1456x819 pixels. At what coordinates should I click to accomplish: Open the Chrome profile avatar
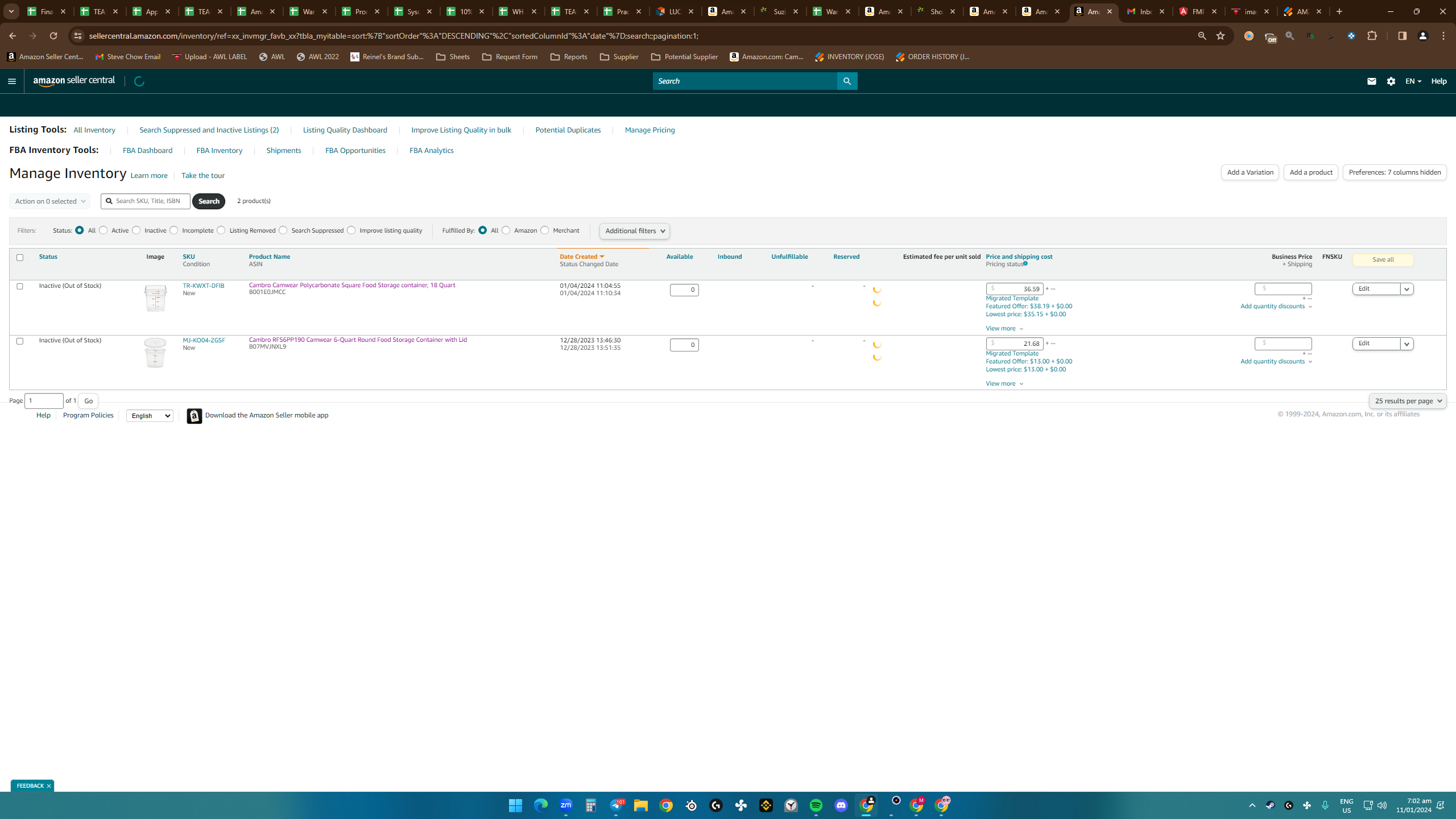pos(1423,36)
